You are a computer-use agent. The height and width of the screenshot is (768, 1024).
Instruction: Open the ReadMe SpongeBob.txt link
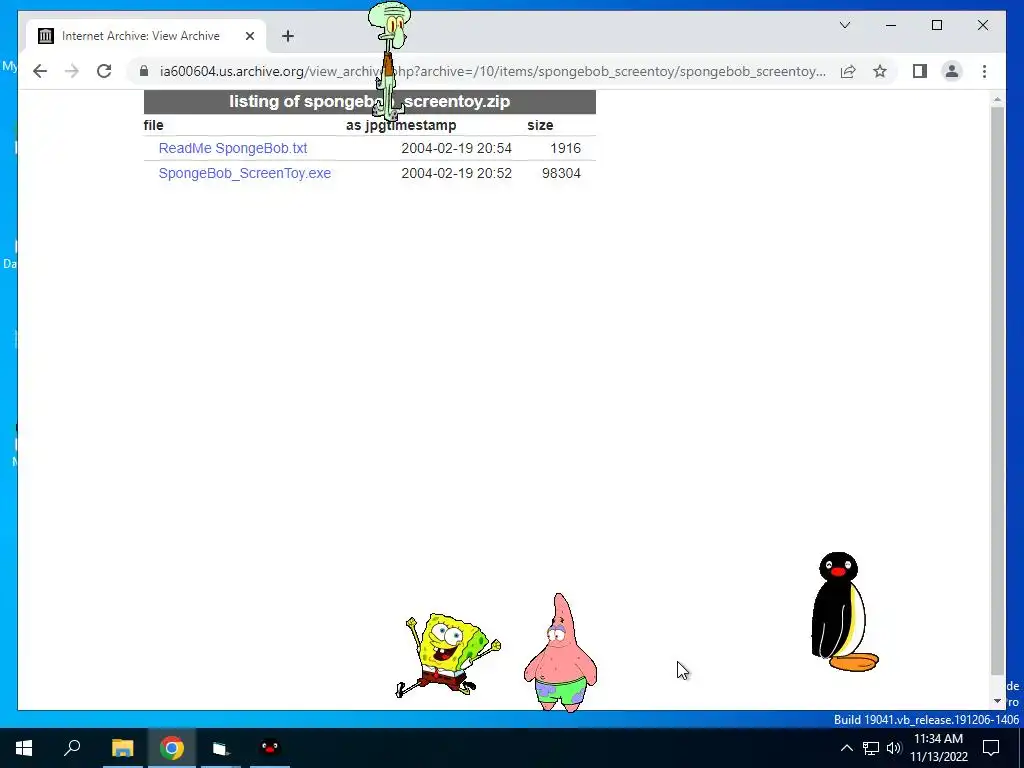(232, 148)
